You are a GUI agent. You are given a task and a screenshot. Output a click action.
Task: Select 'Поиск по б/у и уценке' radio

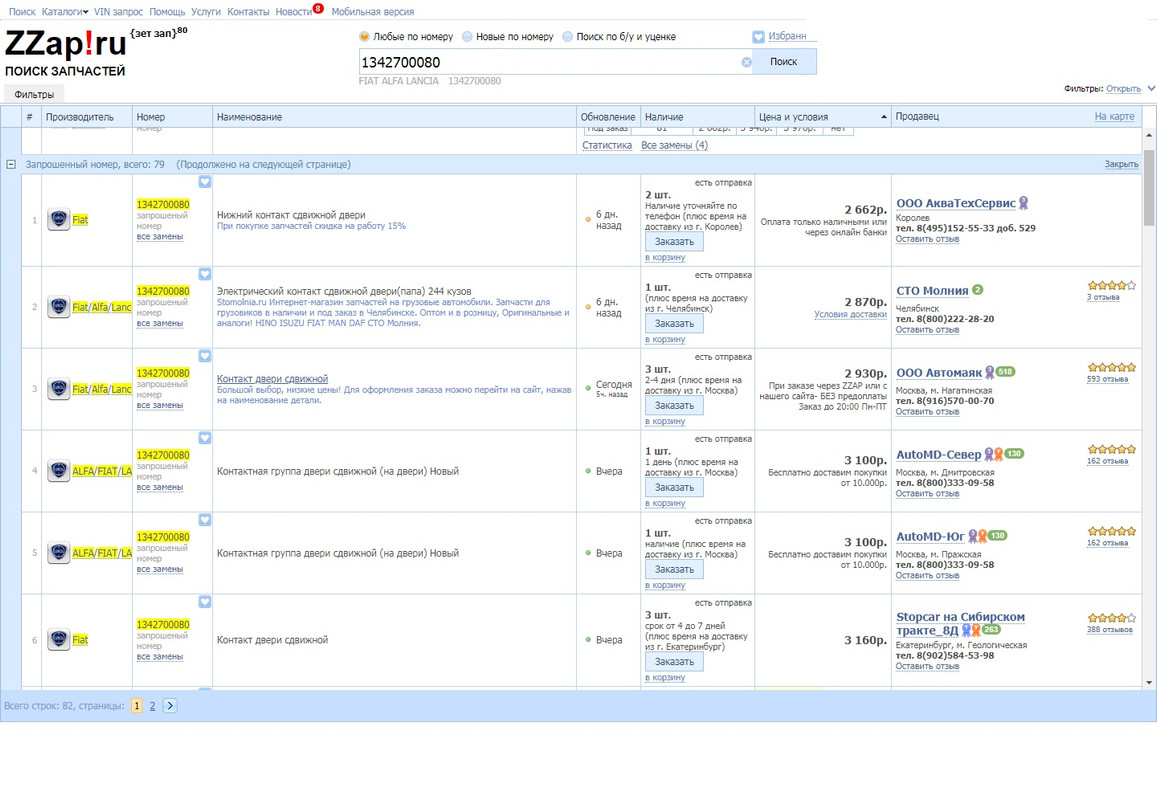click(x=567, y=36)
